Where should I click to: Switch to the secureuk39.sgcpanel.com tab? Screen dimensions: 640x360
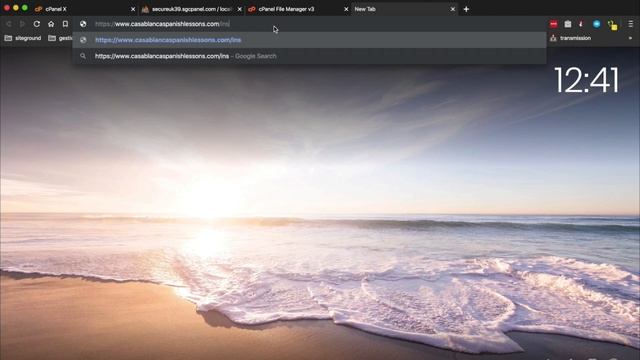192,9
